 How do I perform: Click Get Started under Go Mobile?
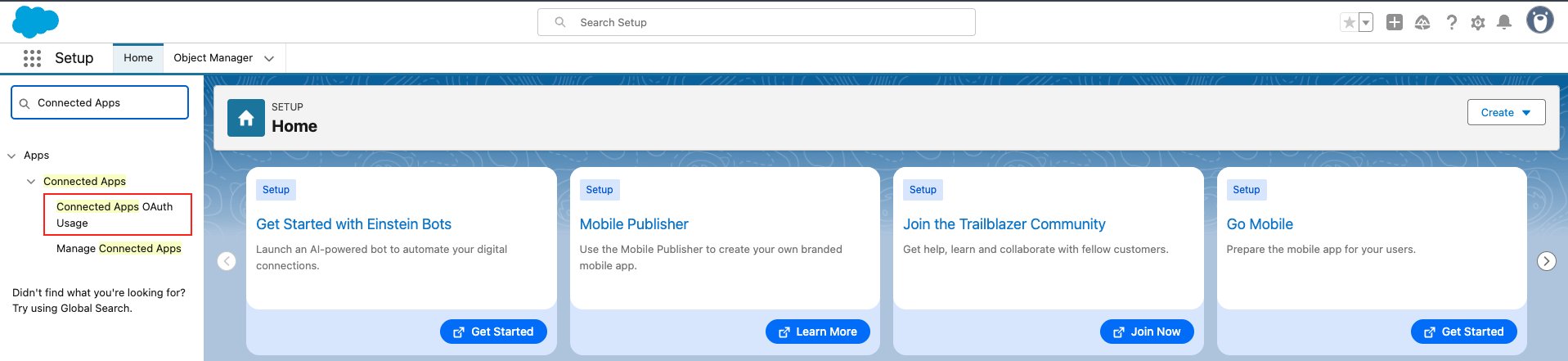pyautogui.click(x=1464, y=332)
